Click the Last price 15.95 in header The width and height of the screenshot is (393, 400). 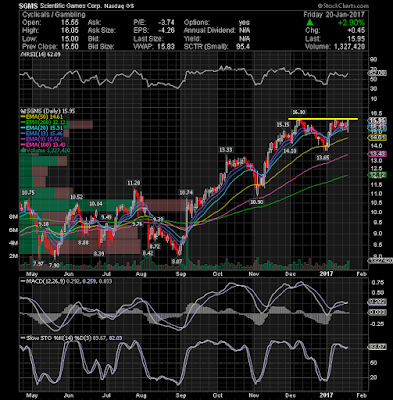click(356, 38)
